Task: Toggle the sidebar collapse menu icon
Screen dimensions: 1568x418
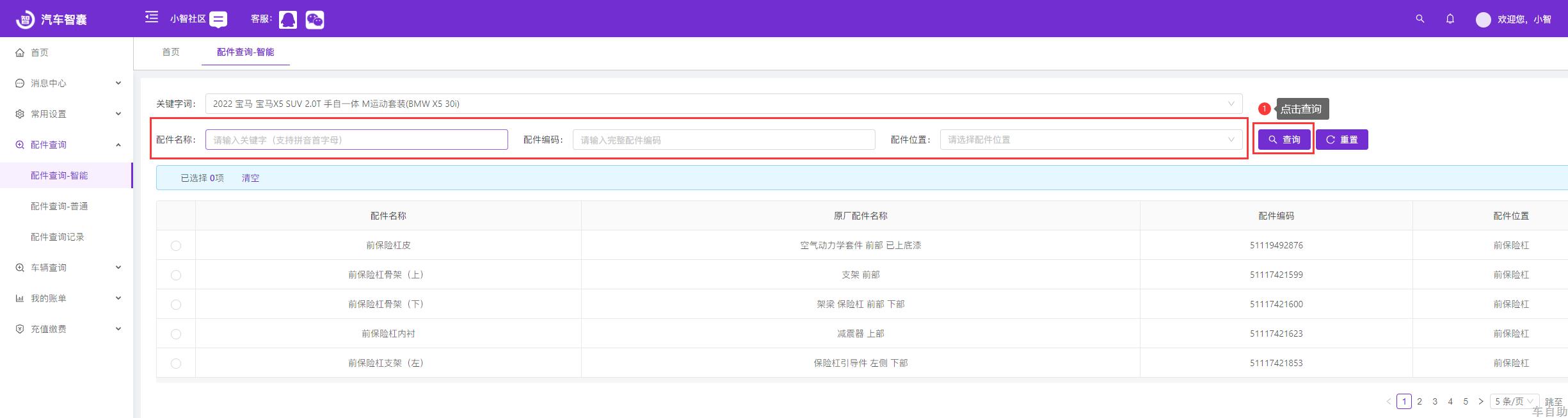Action: coord(152,17)
